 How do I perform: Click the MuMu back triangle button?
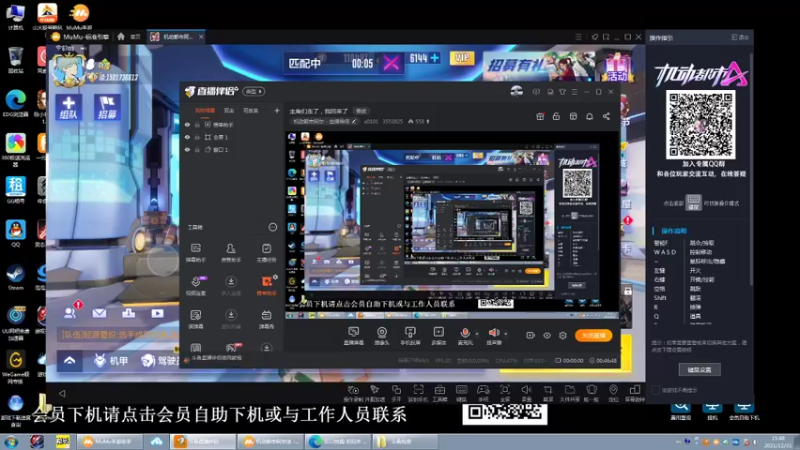pyautogui.click(x=62, y=393)
